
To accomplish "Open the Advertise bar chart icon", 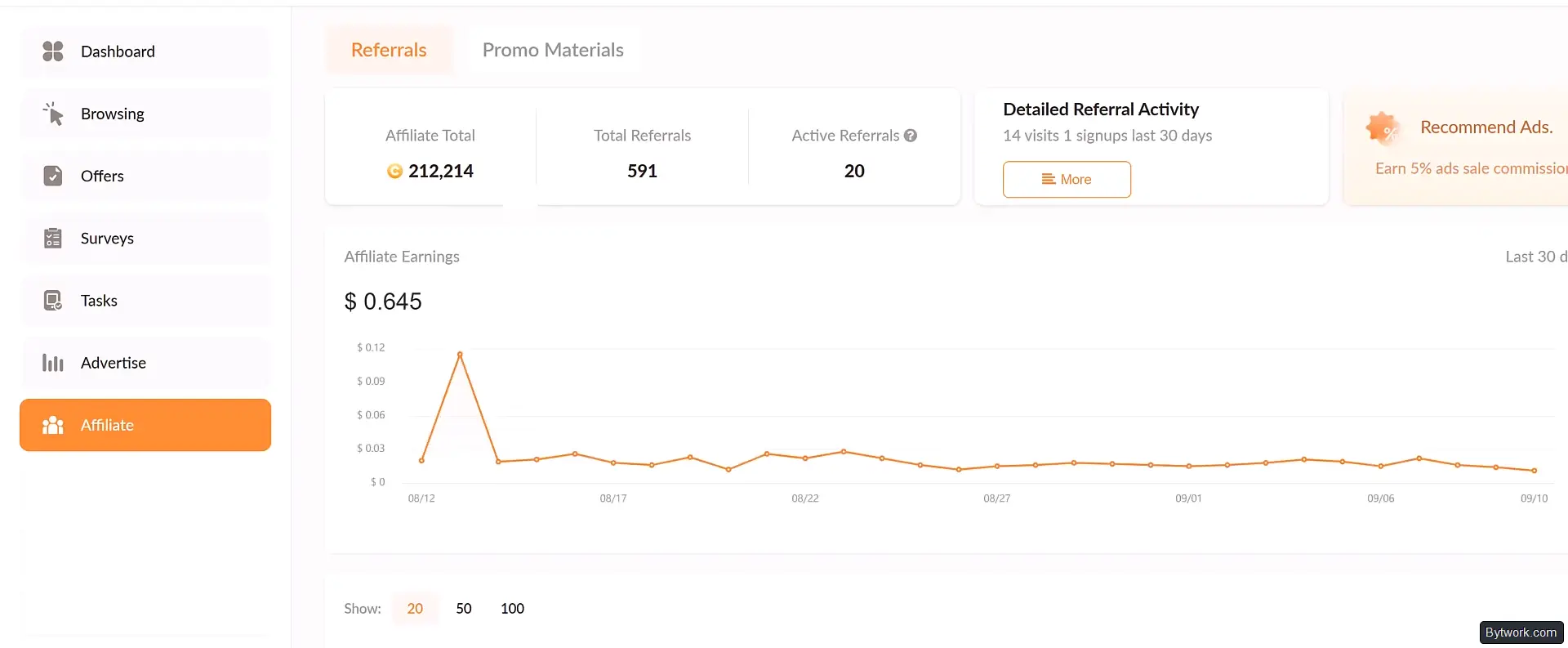I will [x=53, y=363].
